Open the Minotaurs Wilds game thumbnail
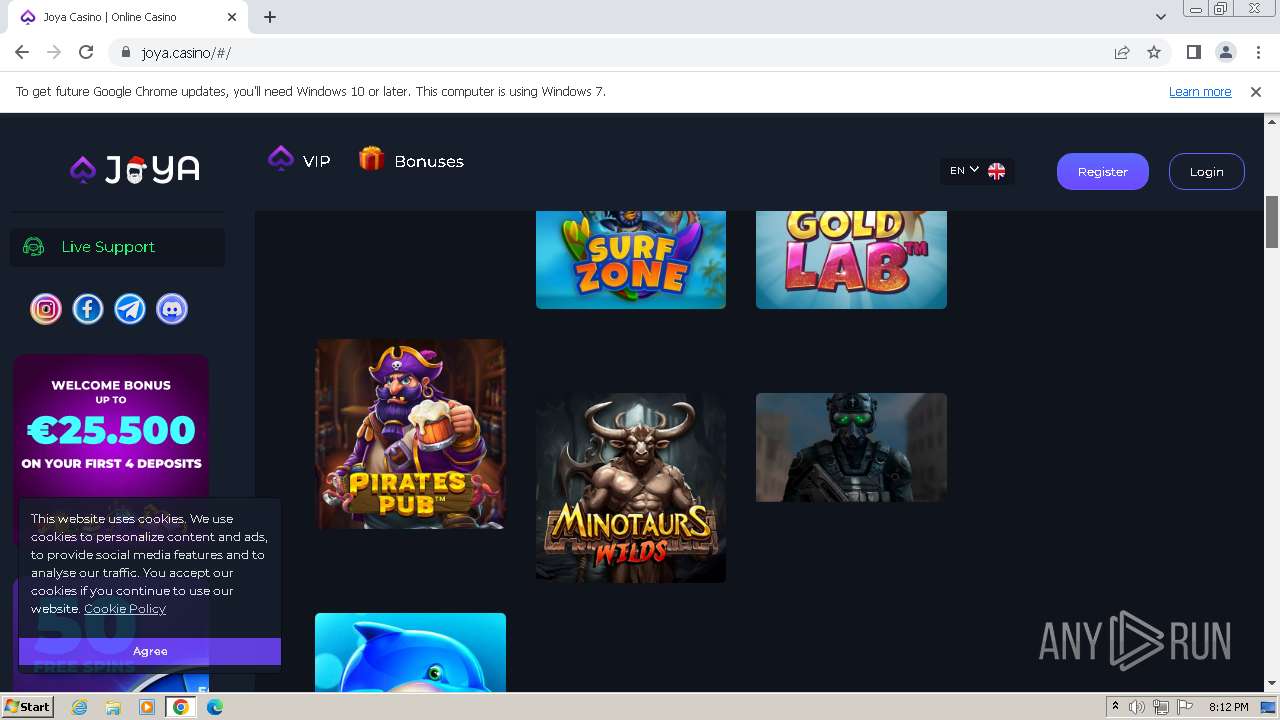This screenshot has width=1280, height=720. (x=631, y=488)
